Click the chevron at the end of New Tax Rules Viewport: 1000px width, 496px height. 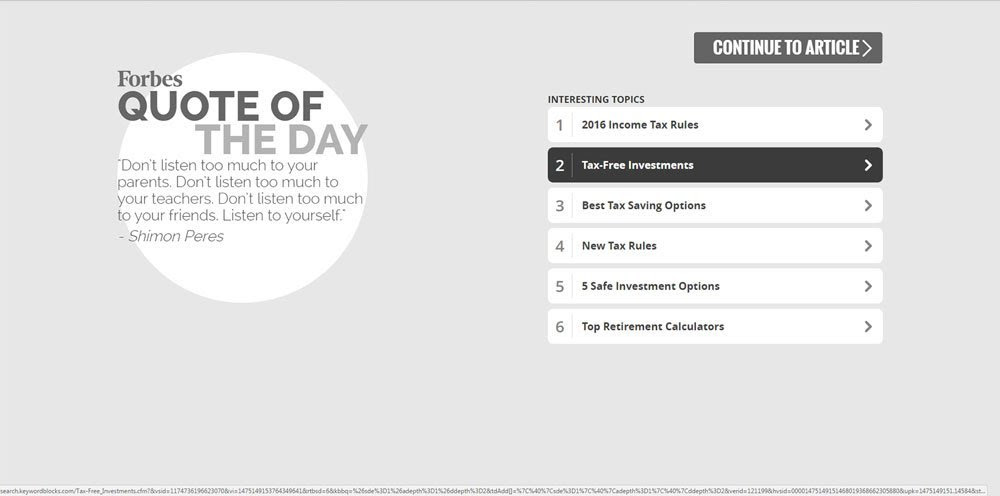(868, 246)
